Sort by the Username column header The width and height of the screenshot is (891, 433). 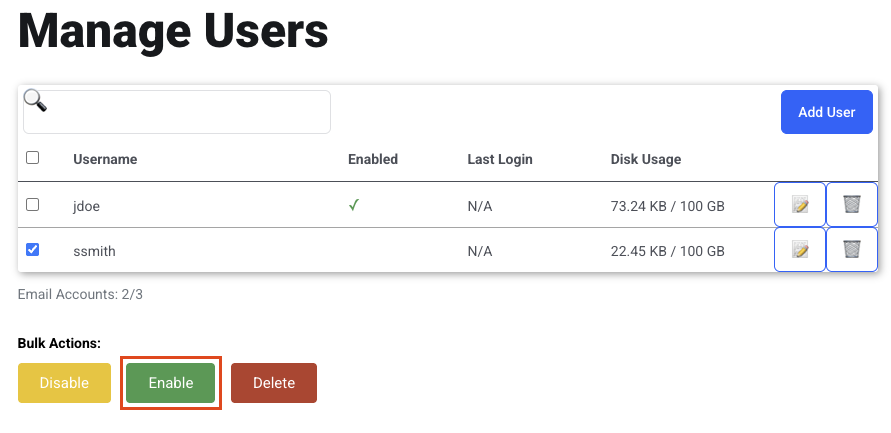coord(105,159)
